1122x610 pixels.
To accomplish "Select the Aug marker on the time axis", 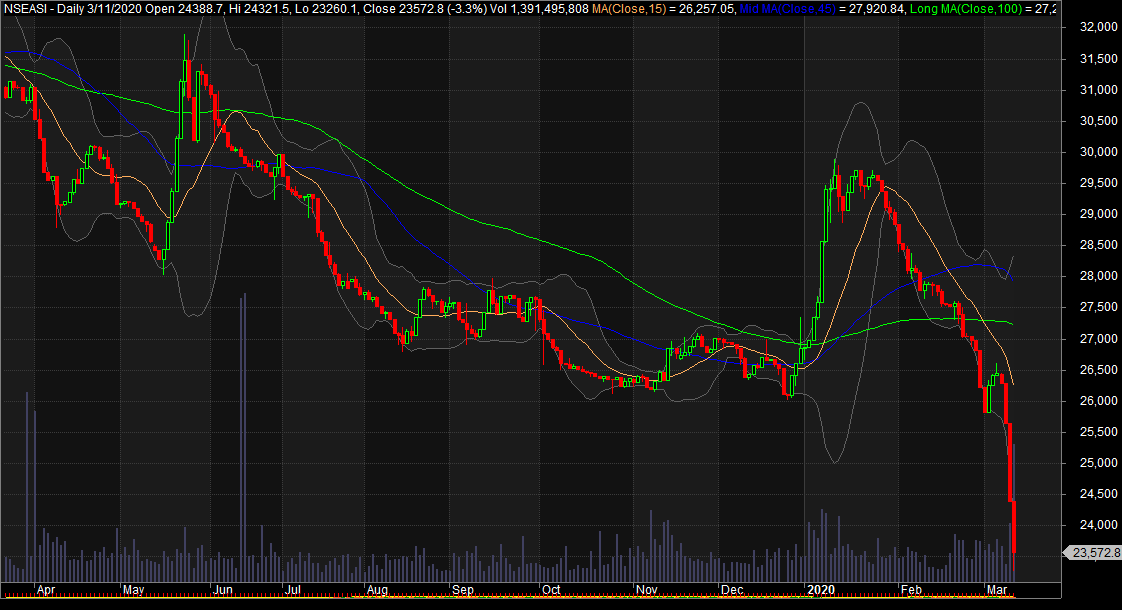I will [x=377, y=590].
